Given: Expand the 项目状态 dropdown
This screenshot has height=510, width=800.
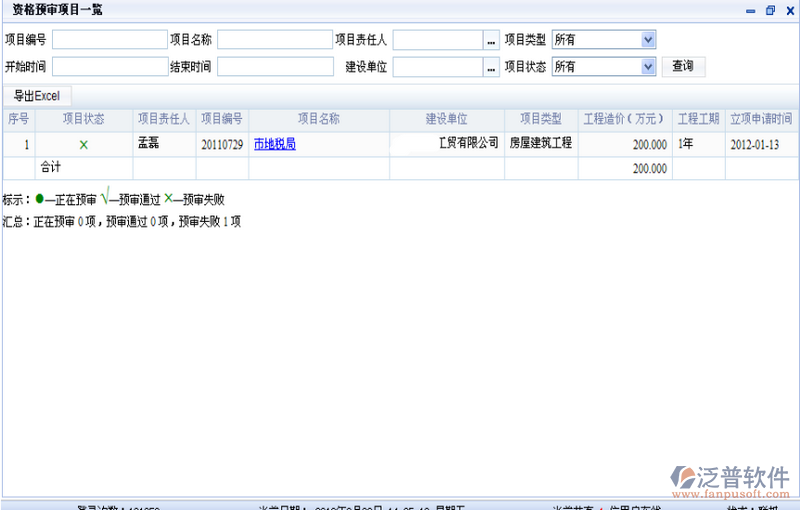Looking at the screenshot, I should (x=648, y=66).
